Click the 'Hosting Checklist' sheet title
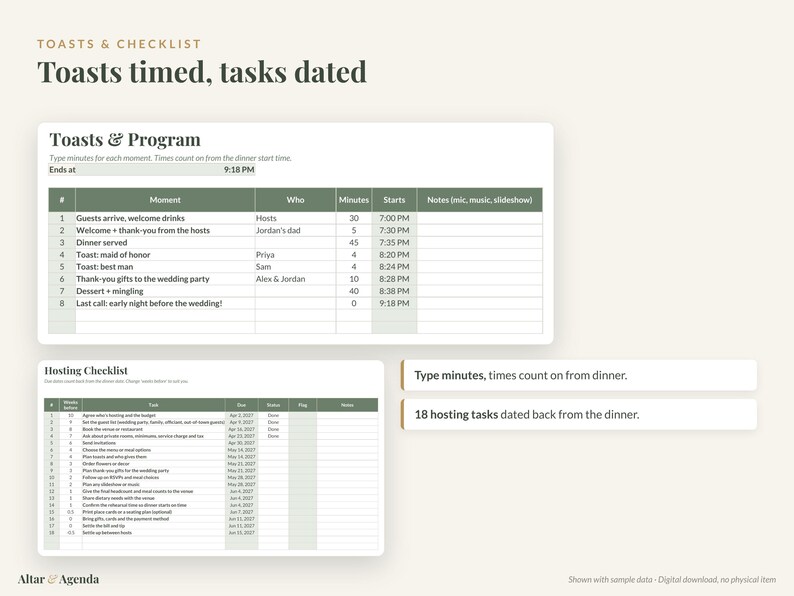794x596 pixels. tap(86, 371)
